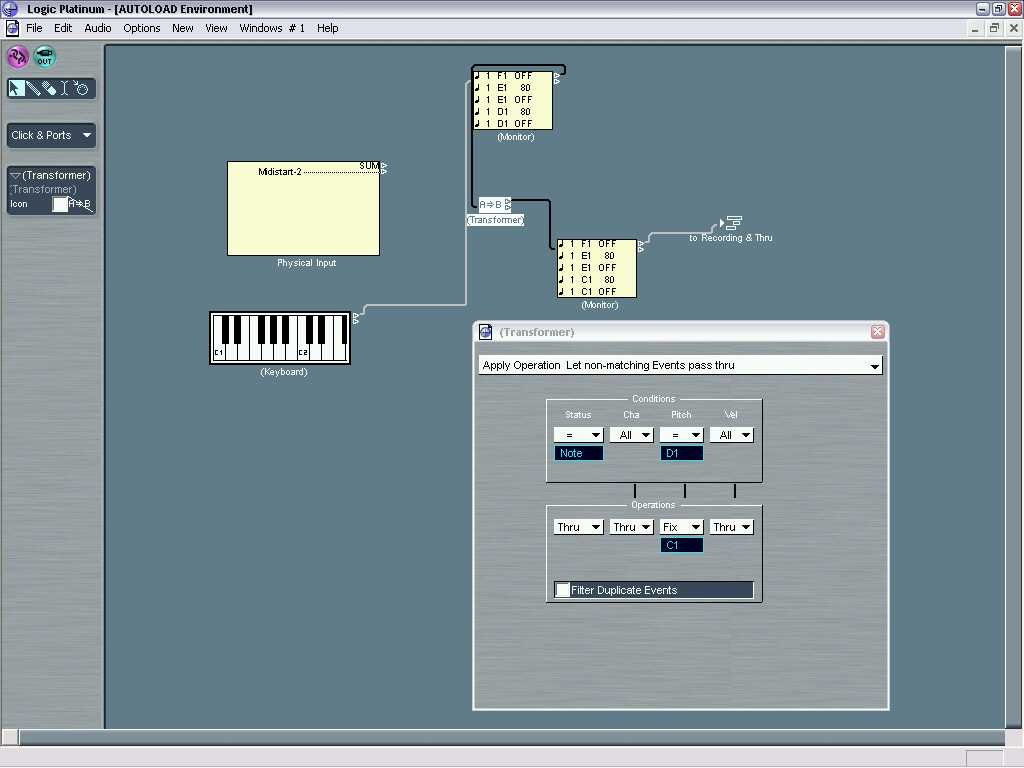Click the 'Note' status condition value field
Image resolution: width=1024 pixels, height=768 pixels.
tap(579, 453)
